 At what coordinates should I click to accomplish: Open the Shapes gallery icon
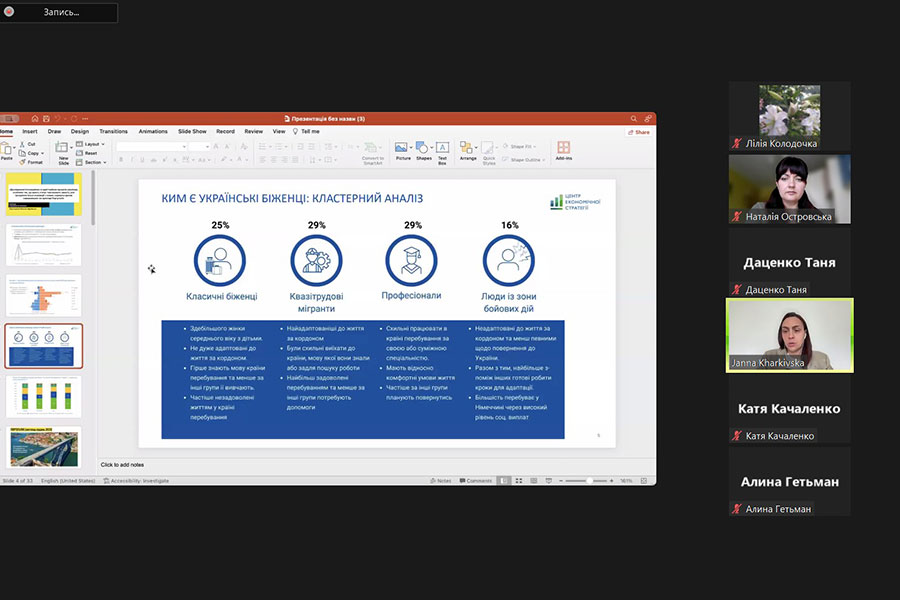tap(423, 148)
